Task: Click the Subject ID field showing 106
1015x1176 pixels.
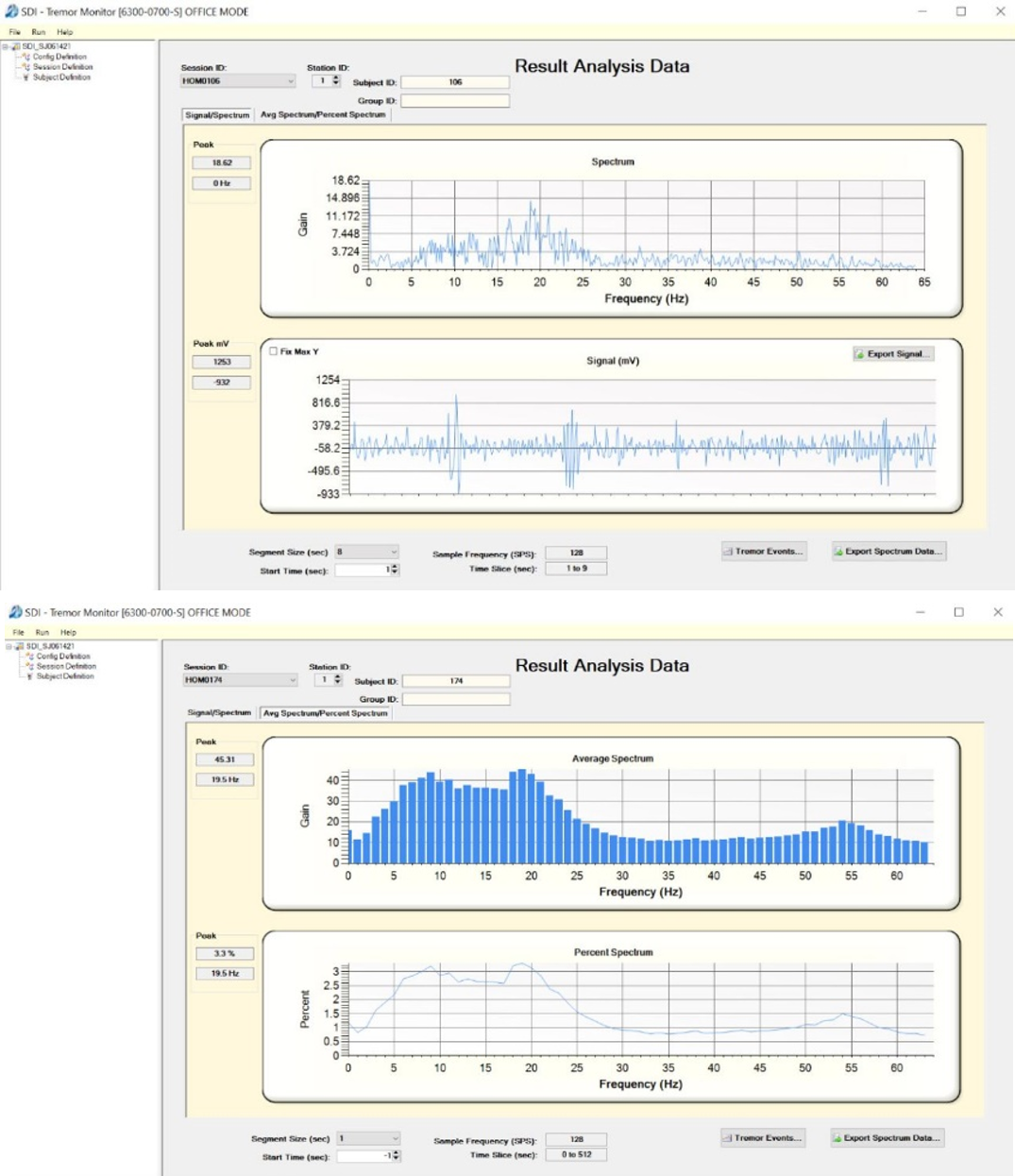Action: coord(455,82)
